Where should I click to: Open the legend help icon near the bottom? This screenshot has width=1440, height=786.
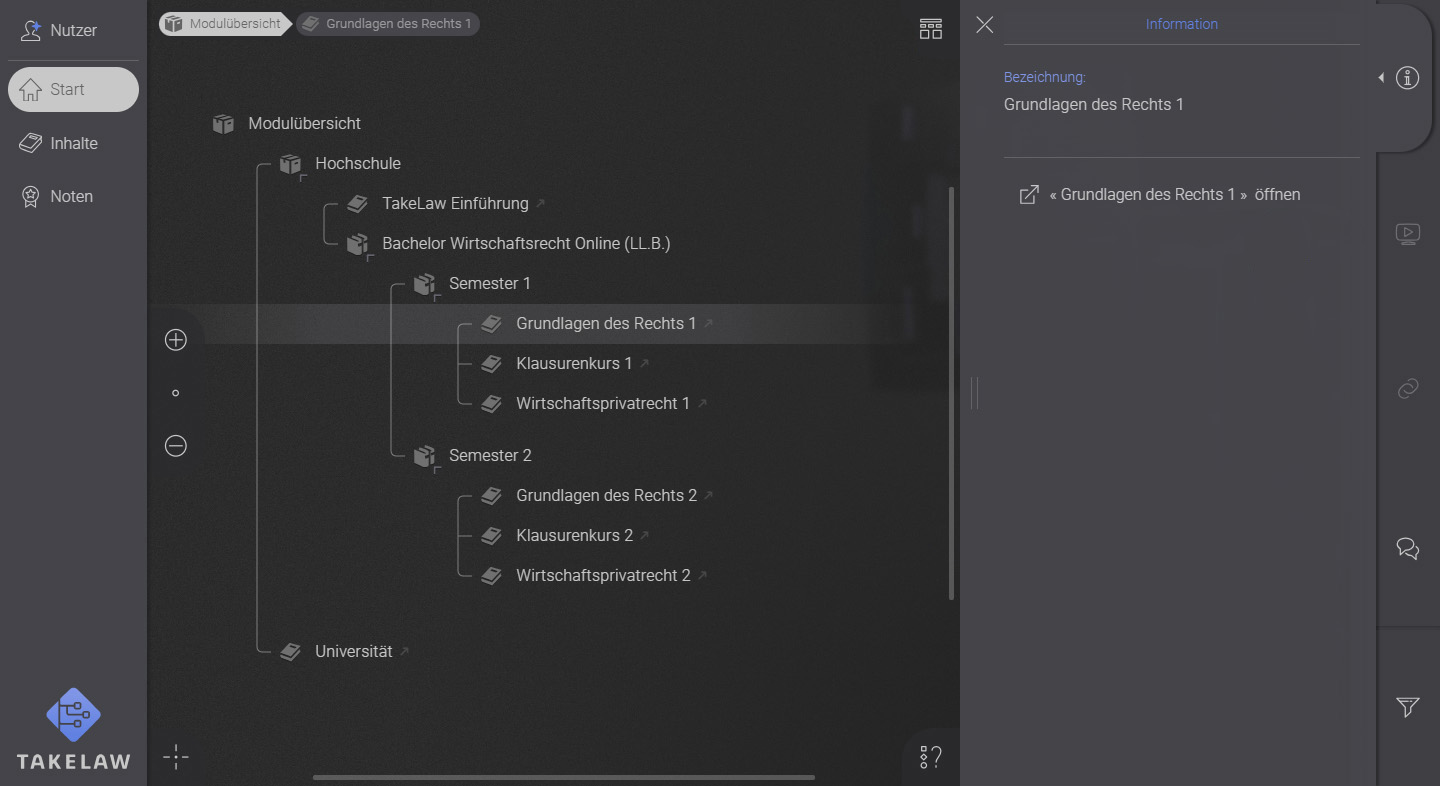click(x=928, y=757)
